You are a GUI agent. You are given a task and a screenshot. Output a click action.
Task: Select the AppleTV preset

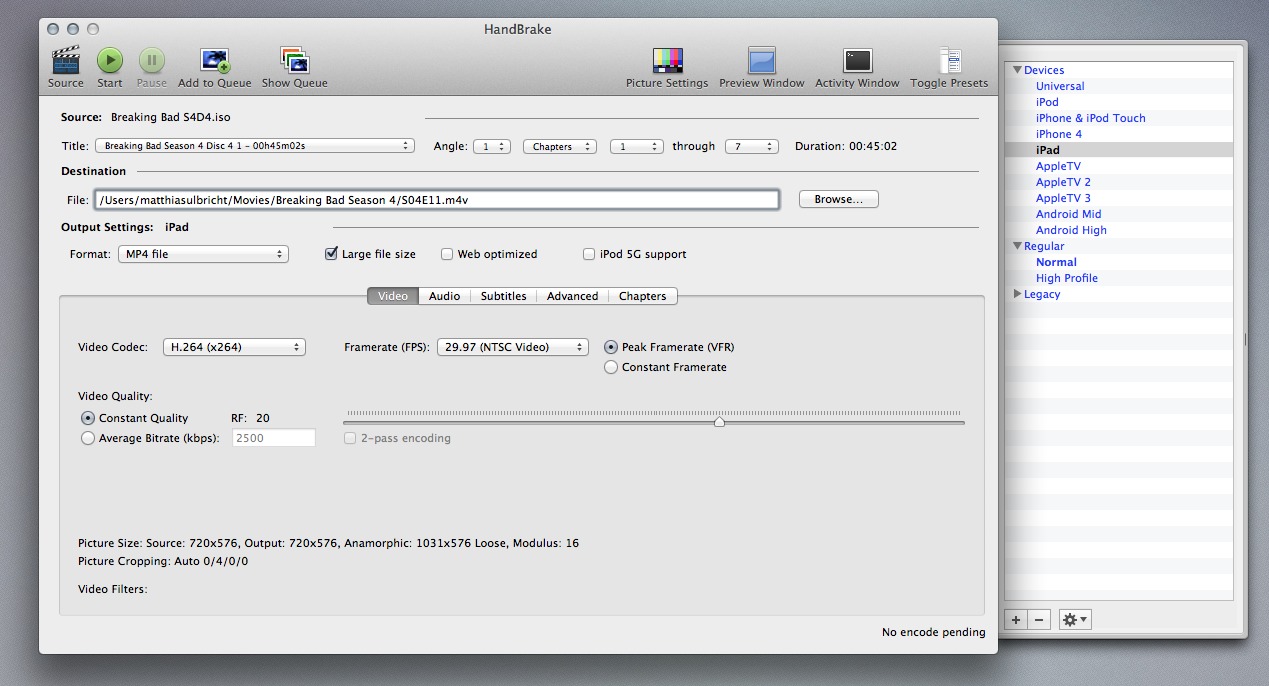tap(1058, 166)
